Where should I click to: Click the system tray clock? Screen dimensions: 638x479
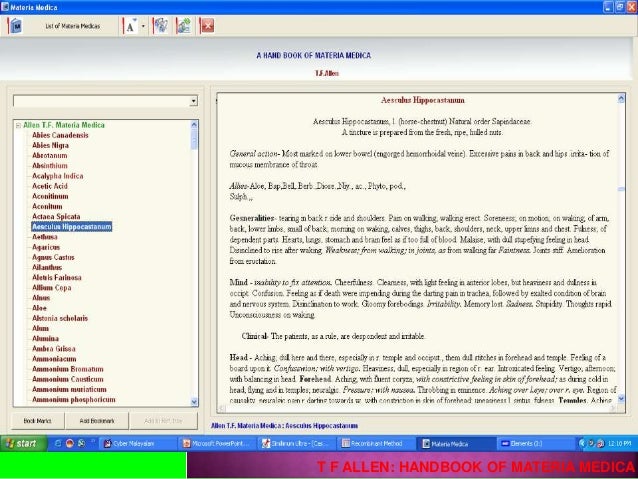[x=619, y=444]
